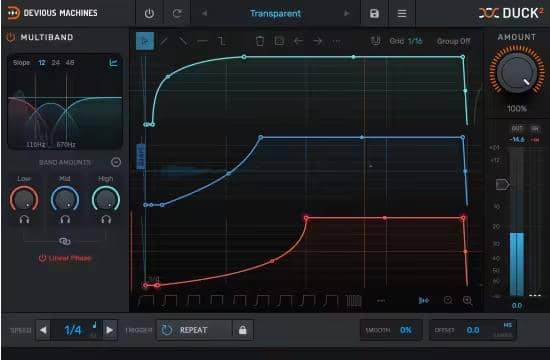The image size is (550, 360).
Task: Select the striped bars shape preset
Action: (x=354, y=301)
